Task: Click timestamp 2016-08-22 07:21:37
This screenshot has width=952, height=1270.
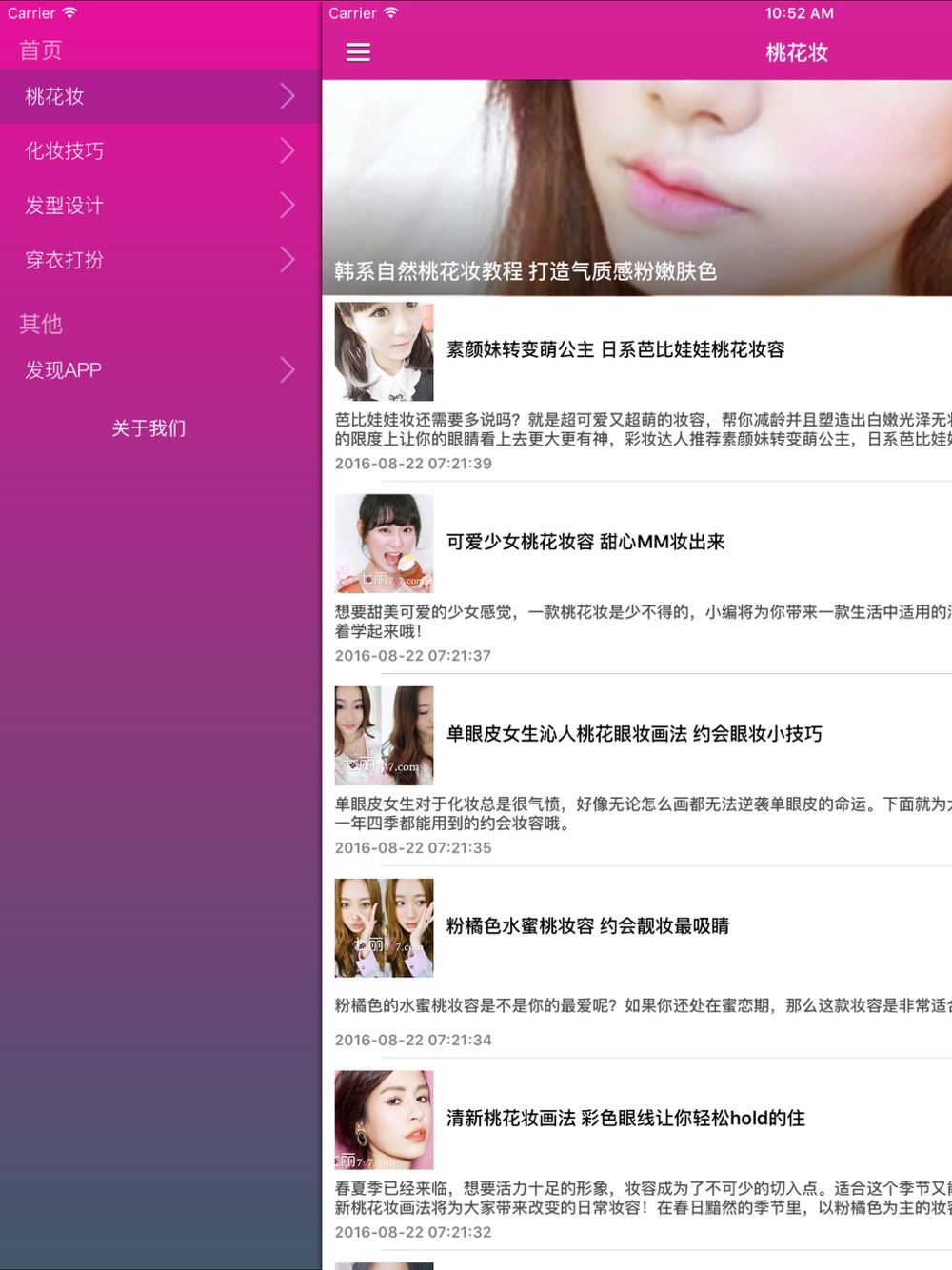Action: tap(413, 656)
